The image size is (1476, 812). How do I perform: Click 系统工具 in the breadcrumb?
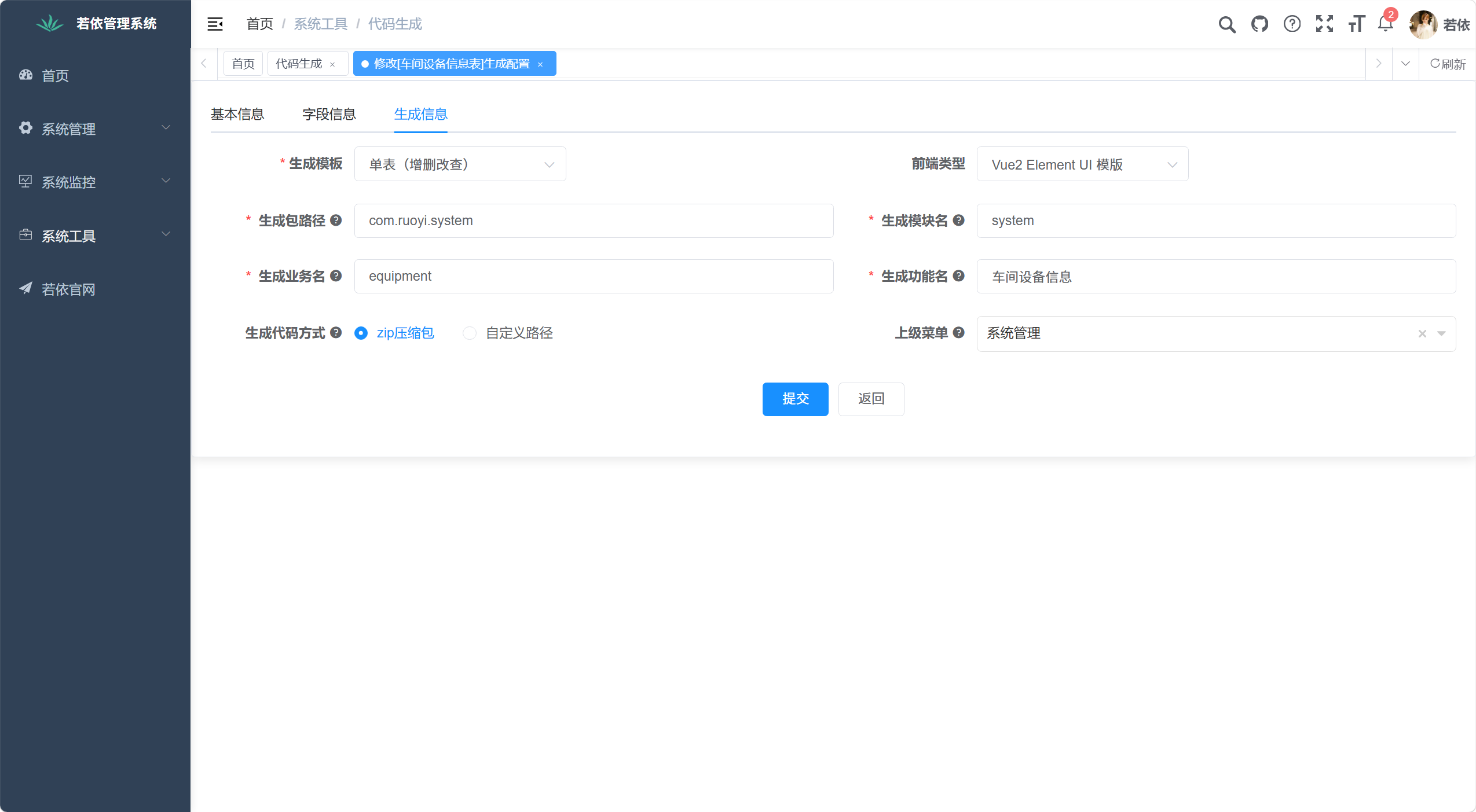click(x=321, y=24)
